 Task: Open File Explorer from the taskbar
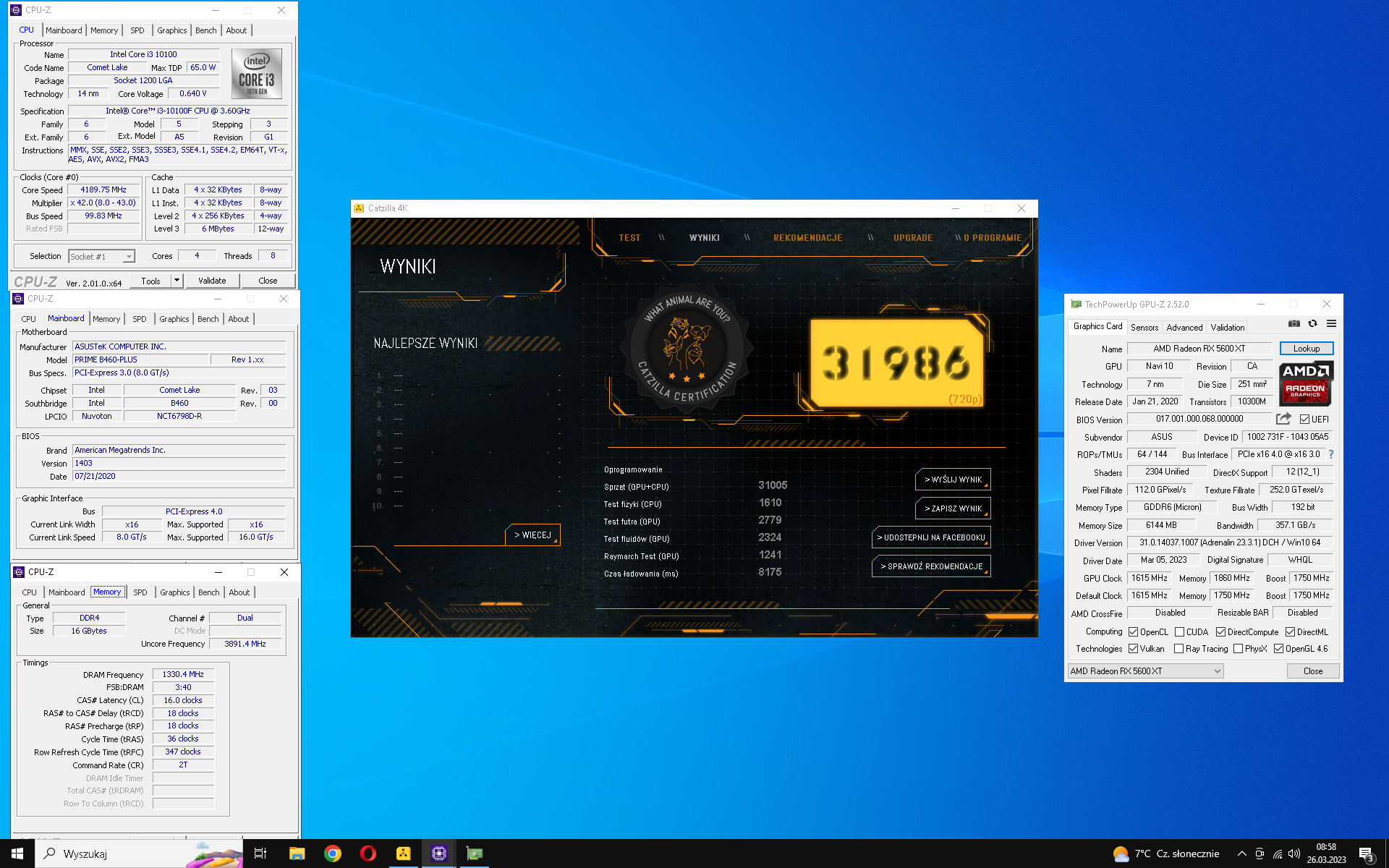297,854
